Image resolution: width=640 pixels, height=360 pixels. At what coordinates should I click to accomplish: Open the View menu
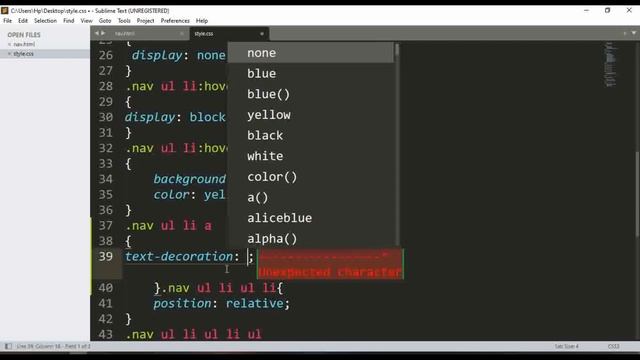87,21
